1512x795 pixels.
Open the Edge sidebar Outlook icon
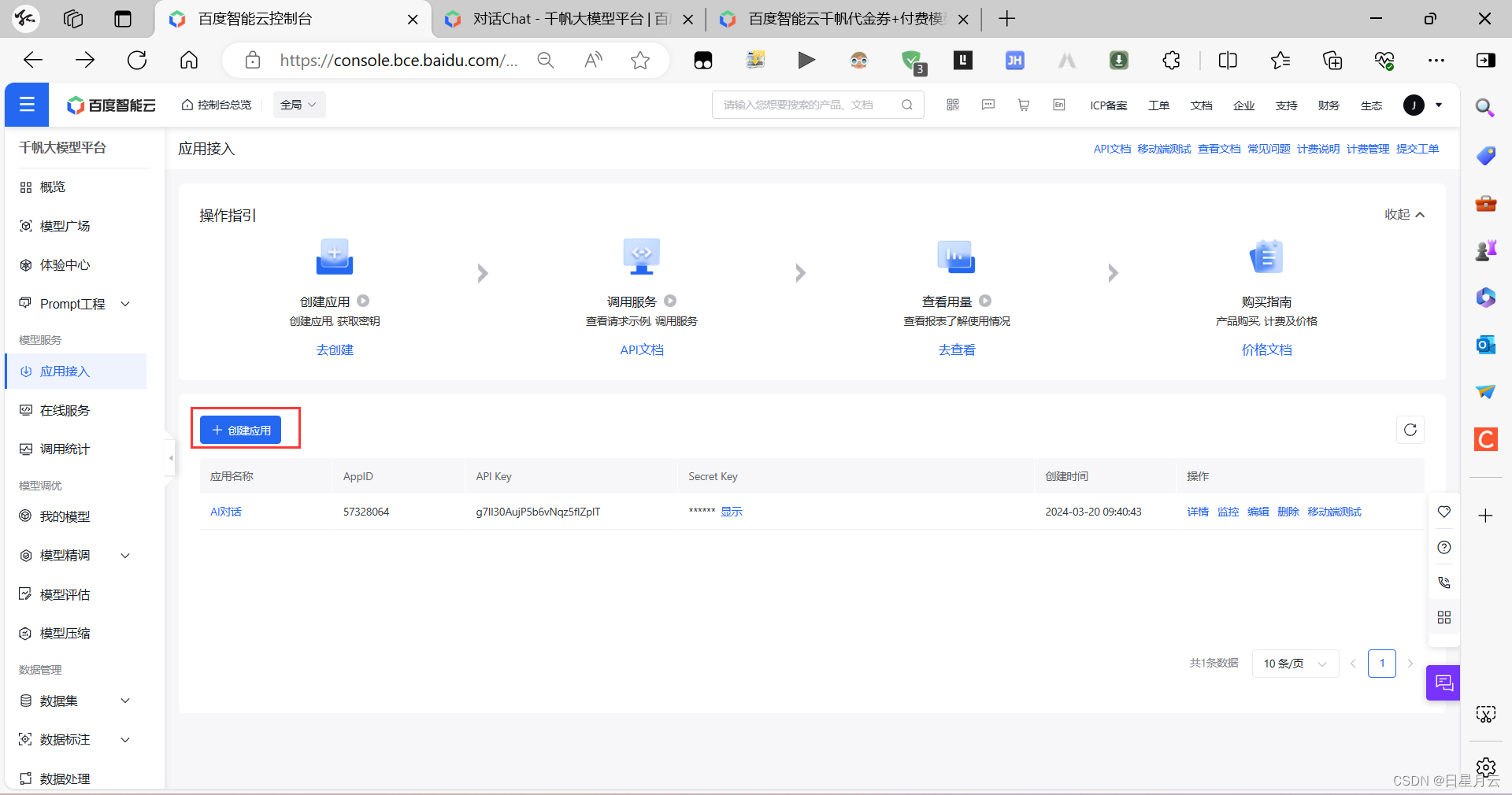pyautogui.click(x=1486, y=345)
